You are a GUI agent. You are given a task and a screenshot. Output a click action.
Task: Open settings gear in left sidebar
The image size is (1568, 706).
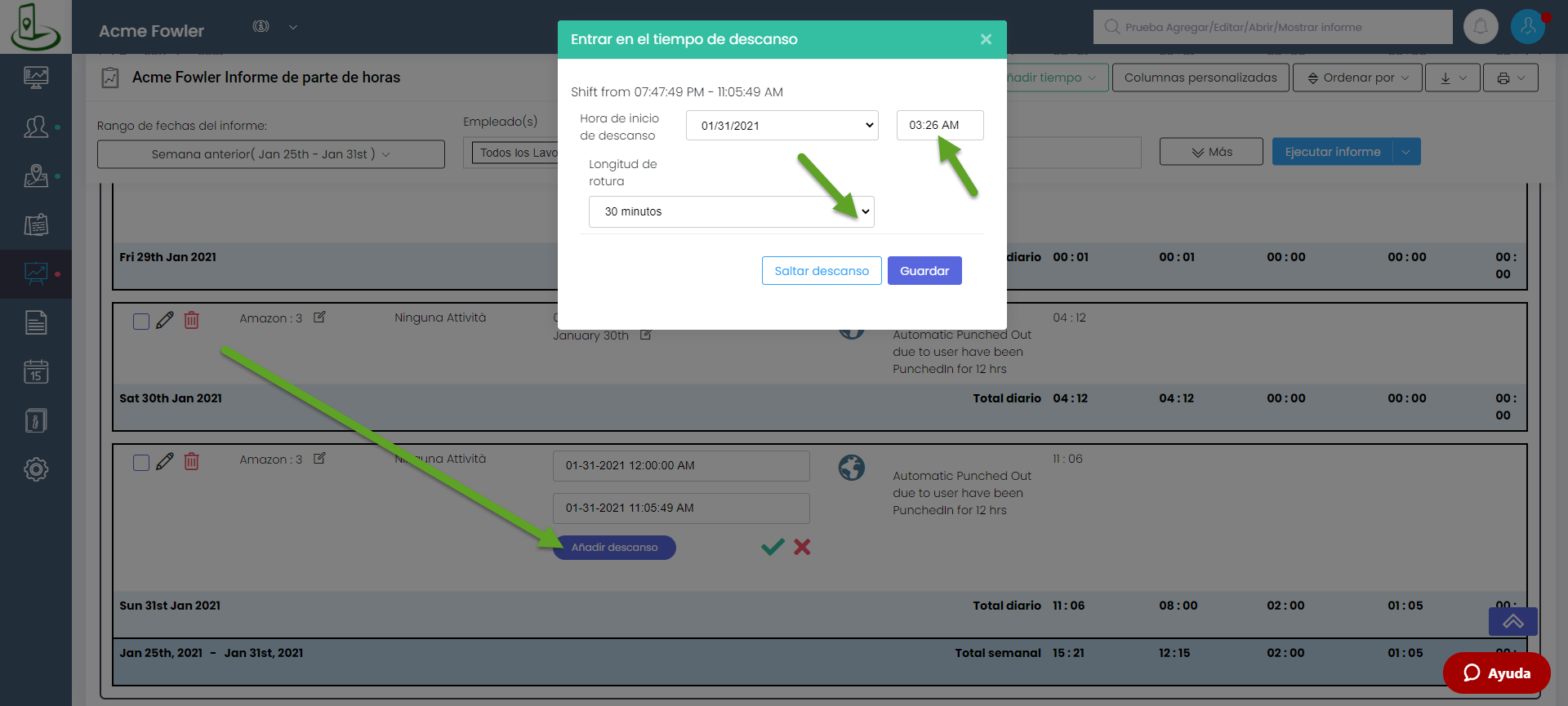click(x=36, y=469)
